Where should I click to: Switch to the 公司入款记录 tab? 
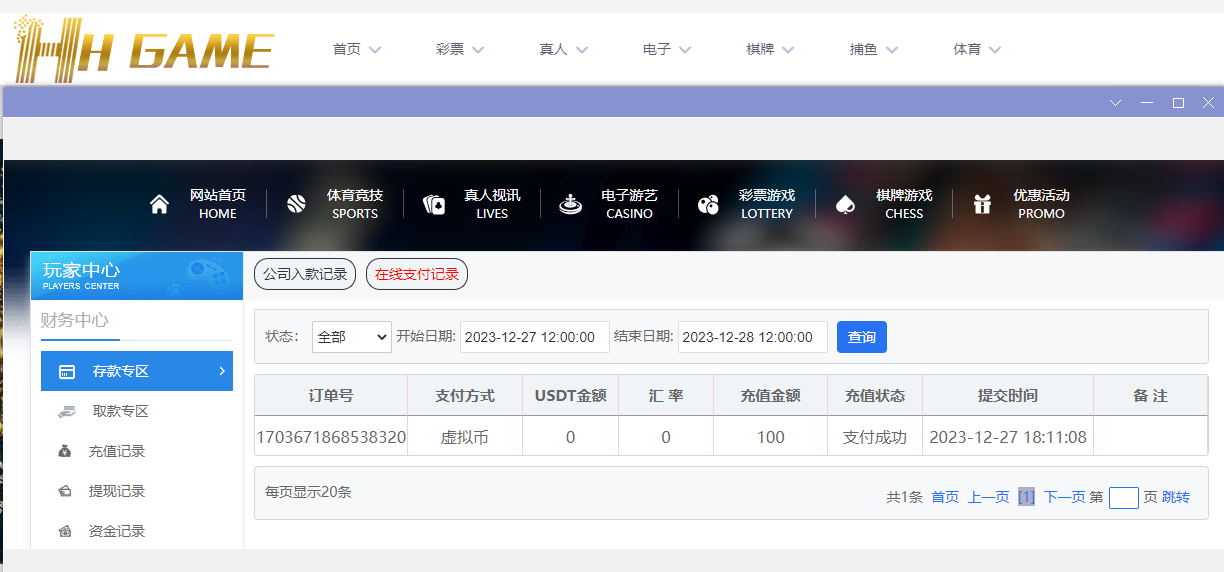coord(305,274)
